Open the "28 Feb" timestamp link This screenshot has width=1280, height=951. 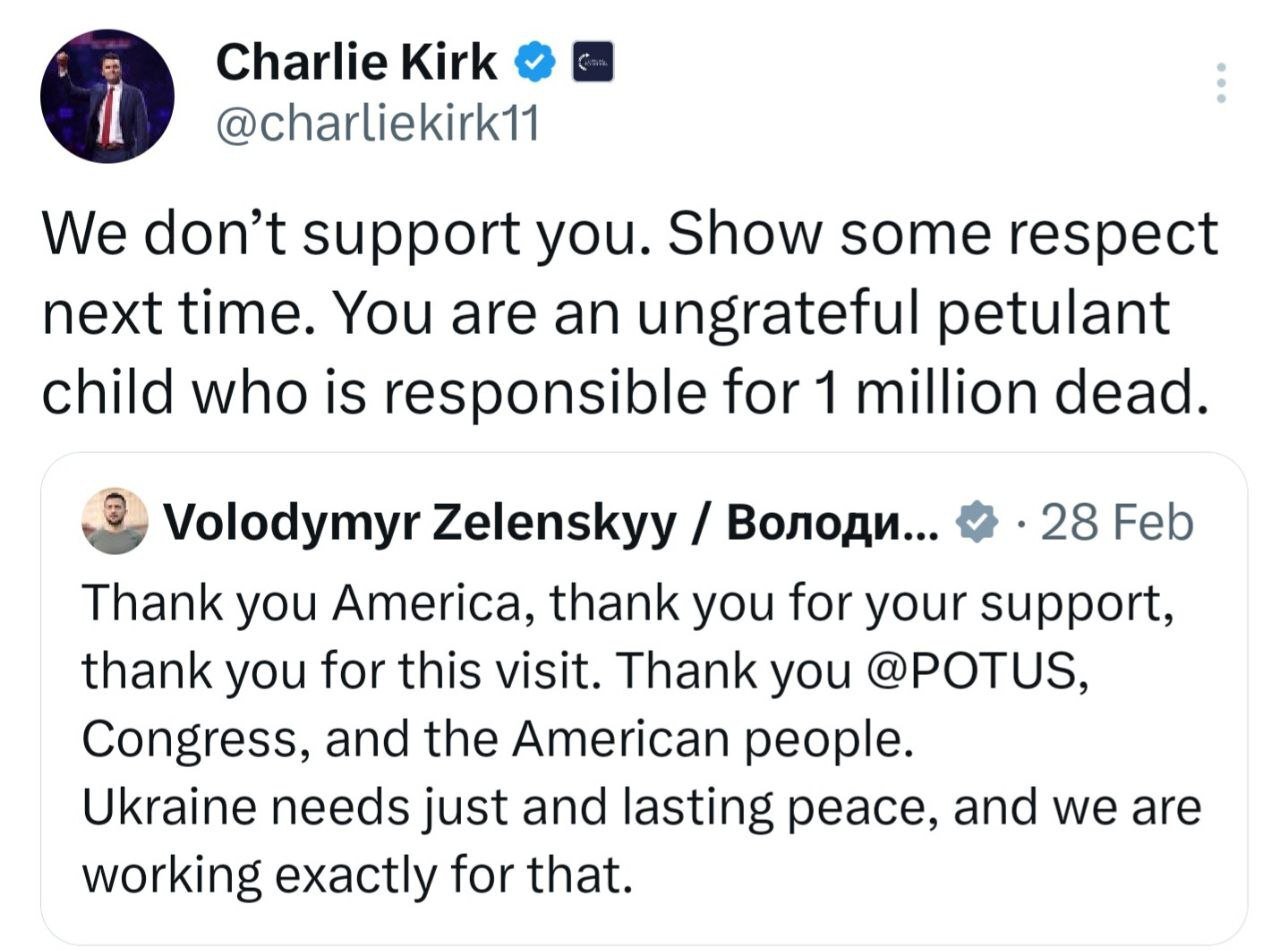point(1116,522)
